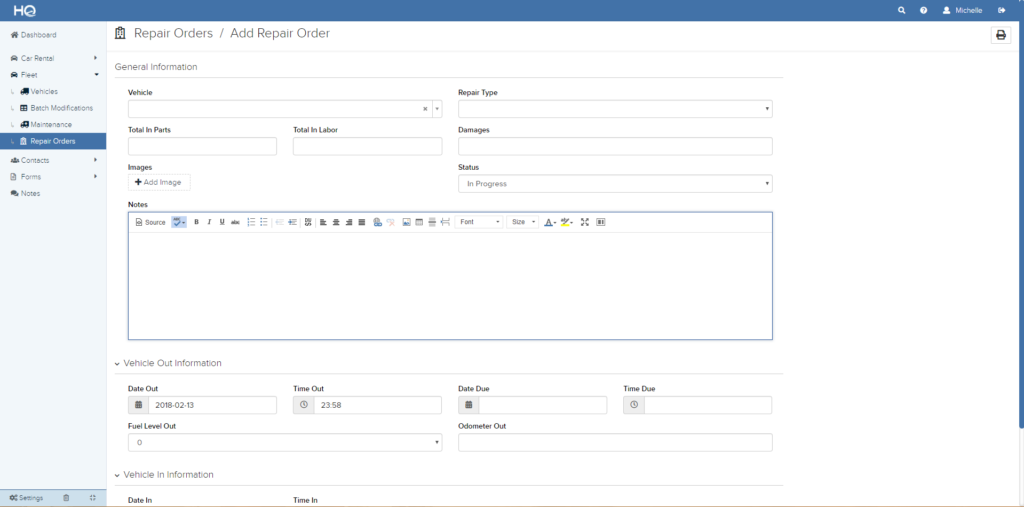The image size is (1024, 507).
Task: Expand the Forms menu
Action: click(53, 176)
